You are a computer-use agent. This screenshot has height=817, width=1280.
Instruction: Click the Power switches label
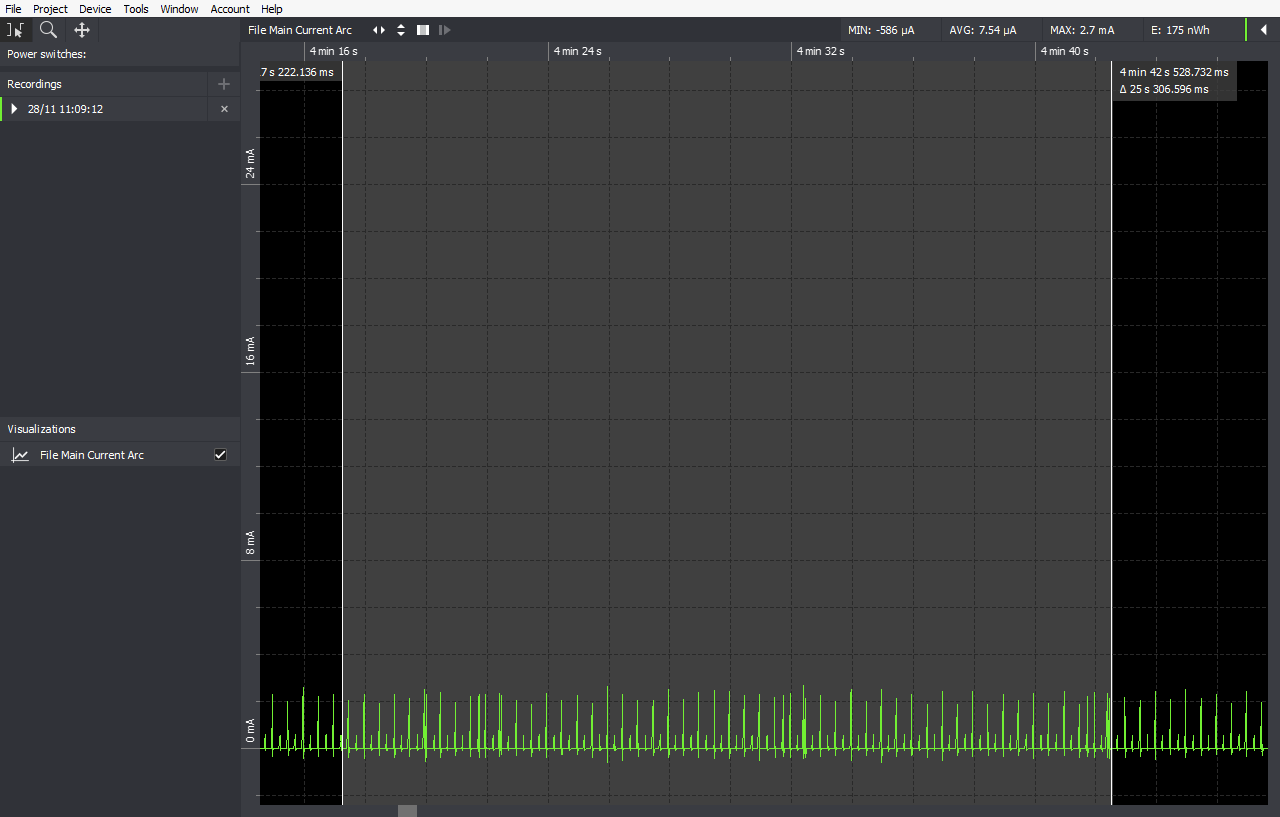46,54
